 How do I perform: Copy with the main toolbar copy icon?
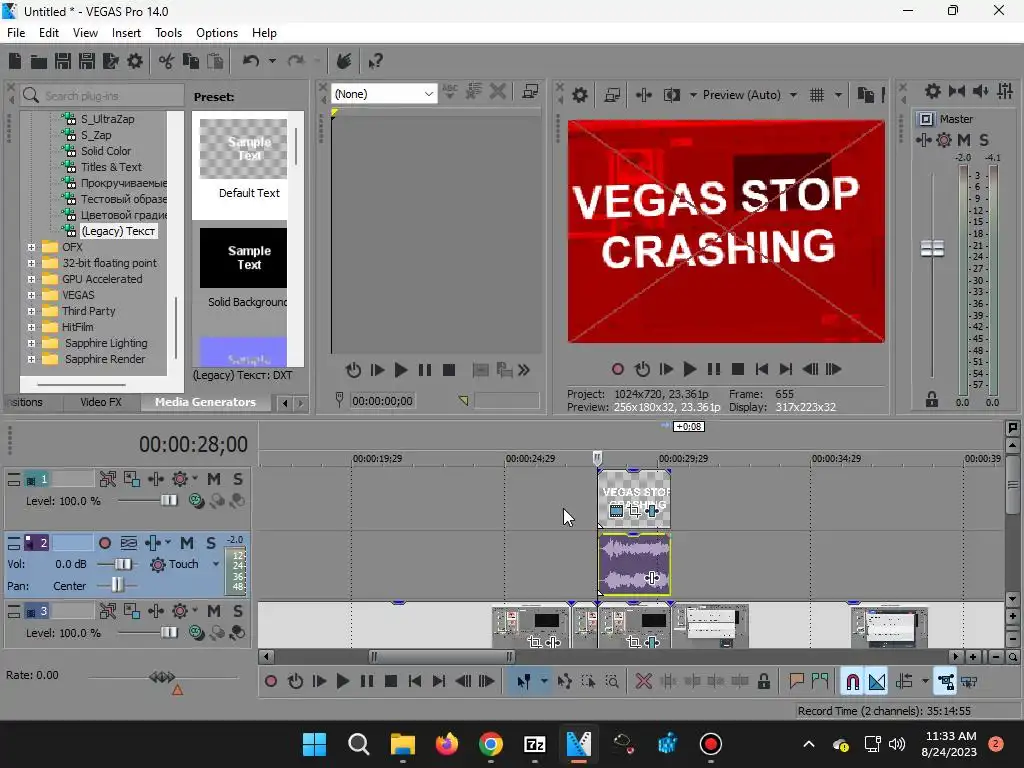(191, 61)
